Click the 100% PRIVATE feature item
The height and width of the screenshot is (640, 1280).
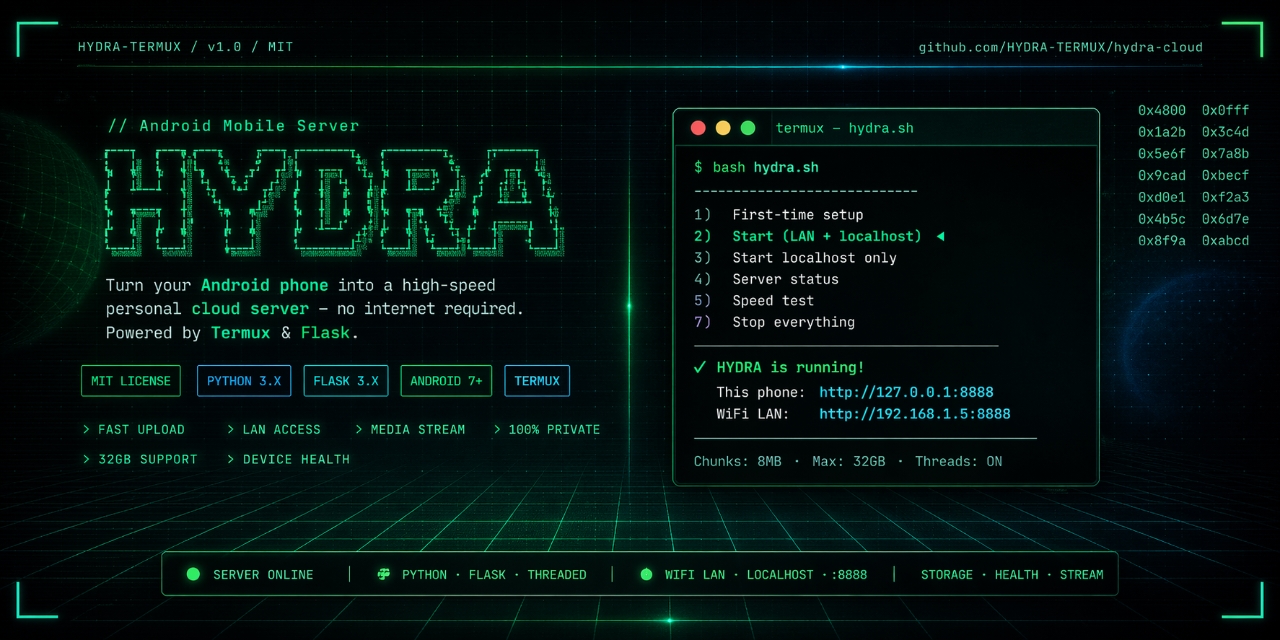pyautogui.click(x=547, y=429)
